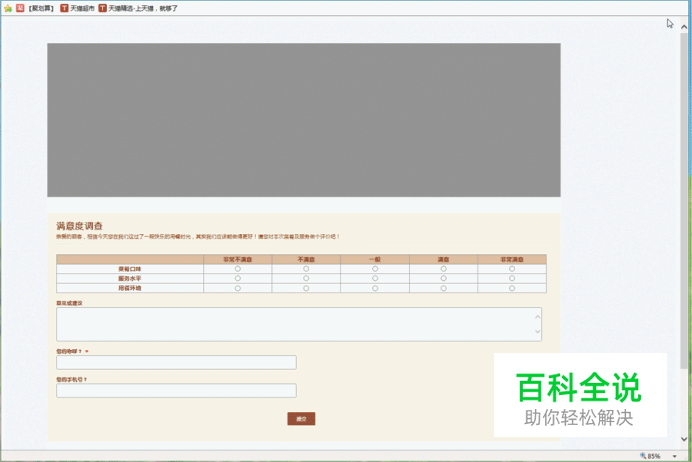Rate 菜肴口味 as 一般

click(375, 269)
